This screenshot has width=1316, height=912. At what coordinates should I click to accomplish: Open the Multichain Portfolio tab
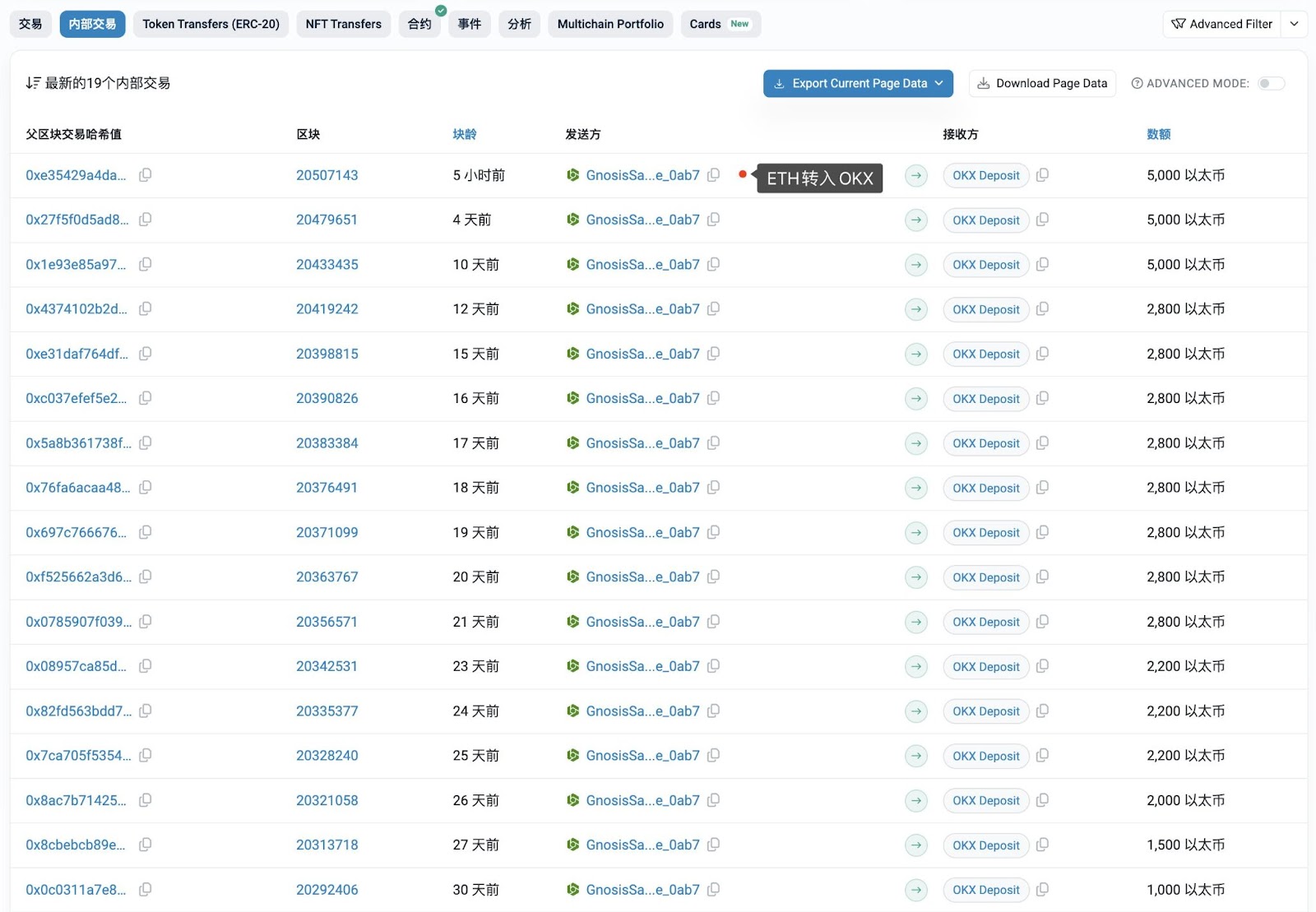point(611,24)
